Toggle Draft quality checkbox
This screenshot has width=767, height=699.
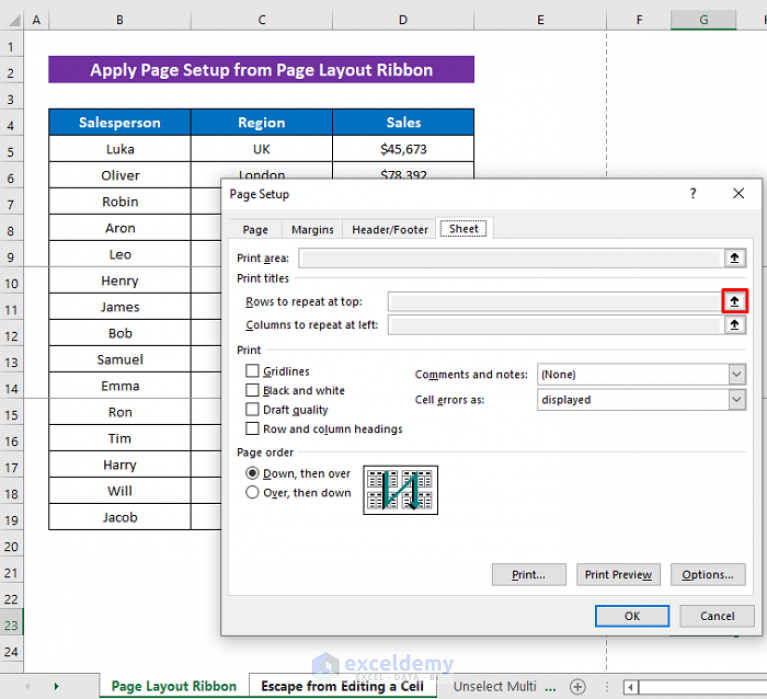click(252, 409)
